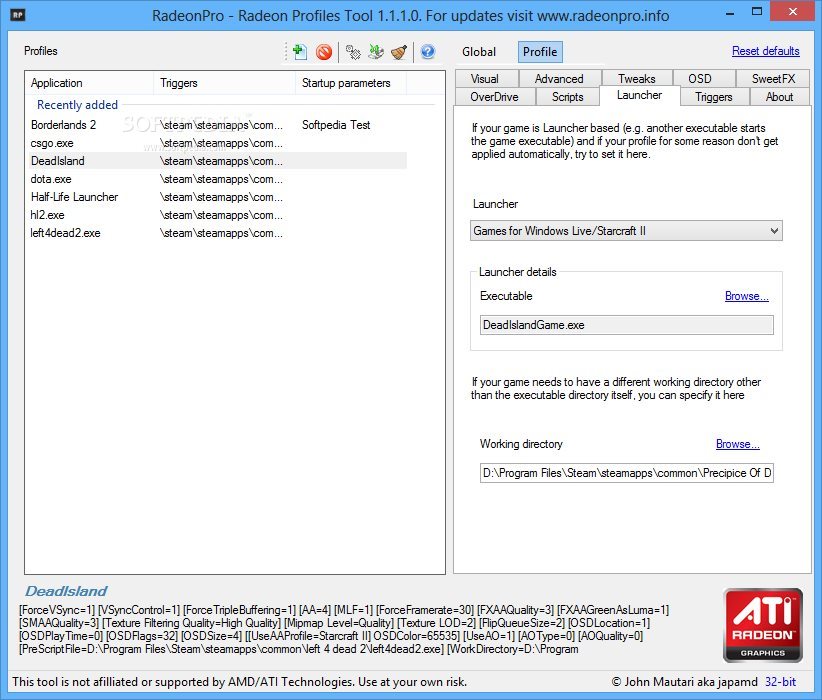The height and width of the screenshot is (700, 822).
Task: Open the Triggers tab
Action: pyautogui.click(x=713, y=97)
